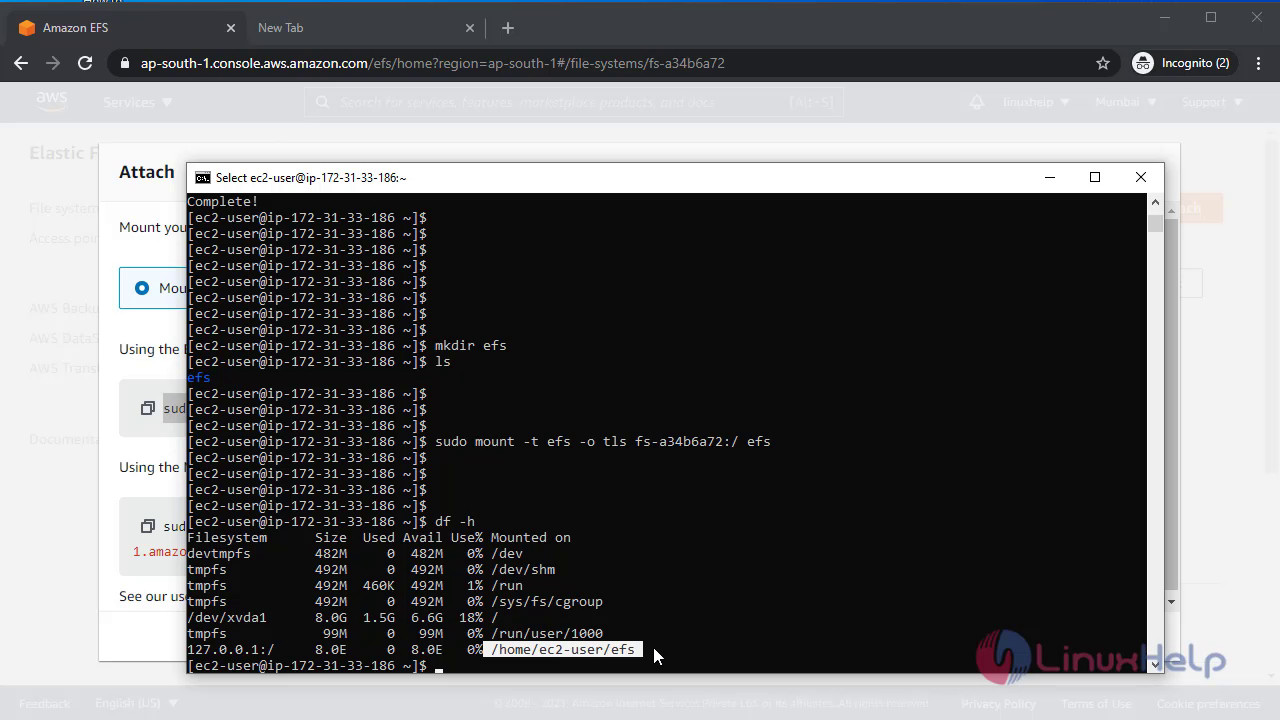The image size is (1280, 720).
Task: Maximize the ec2-user terminal window
Action: pyautogui.click(x=1095, y=177)
